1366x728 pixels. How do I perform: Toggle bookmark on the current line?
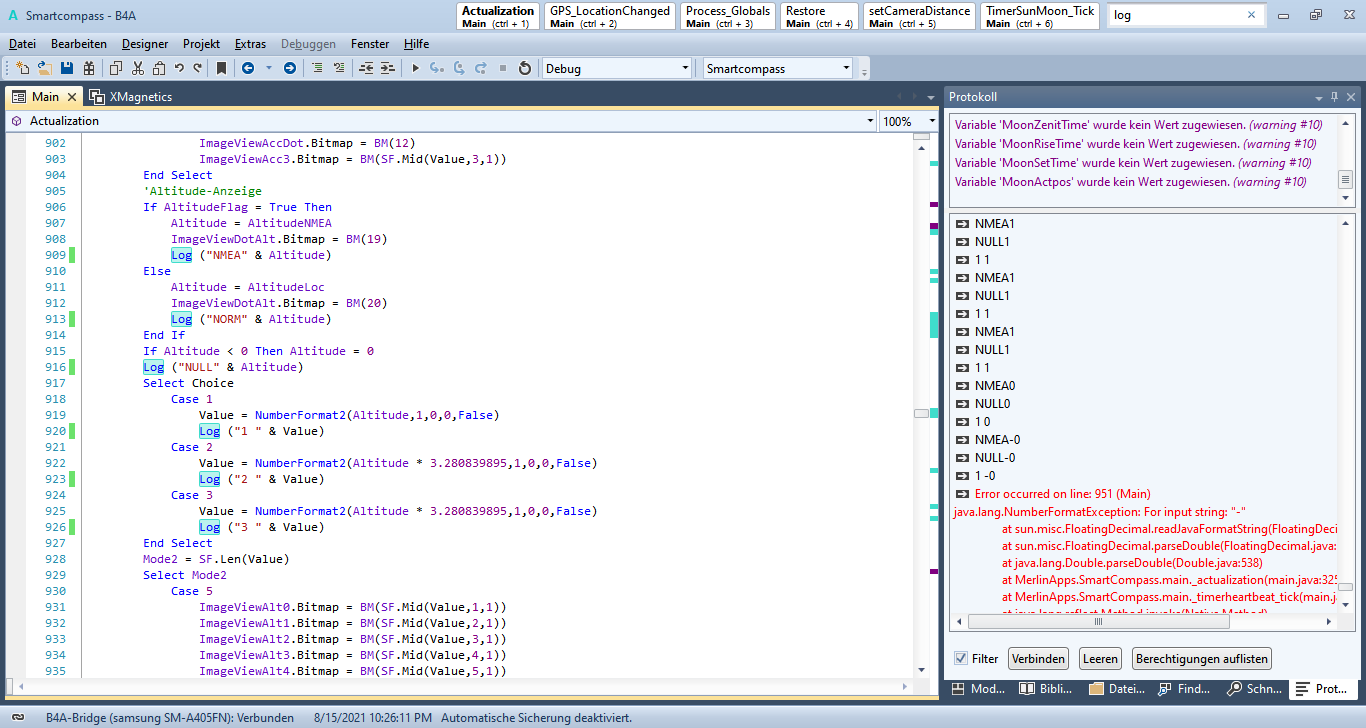coord(221,68)
